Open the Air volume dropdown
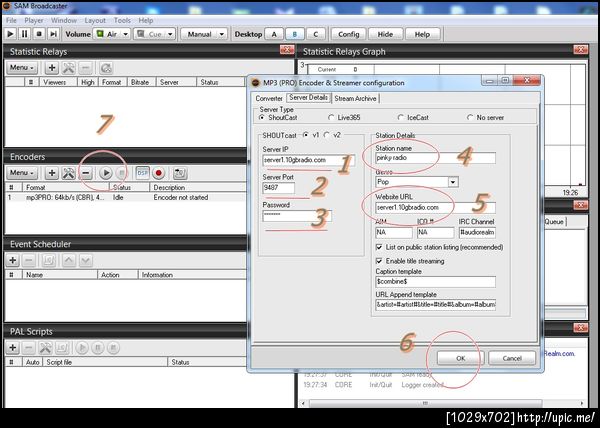 coord(125,34)
